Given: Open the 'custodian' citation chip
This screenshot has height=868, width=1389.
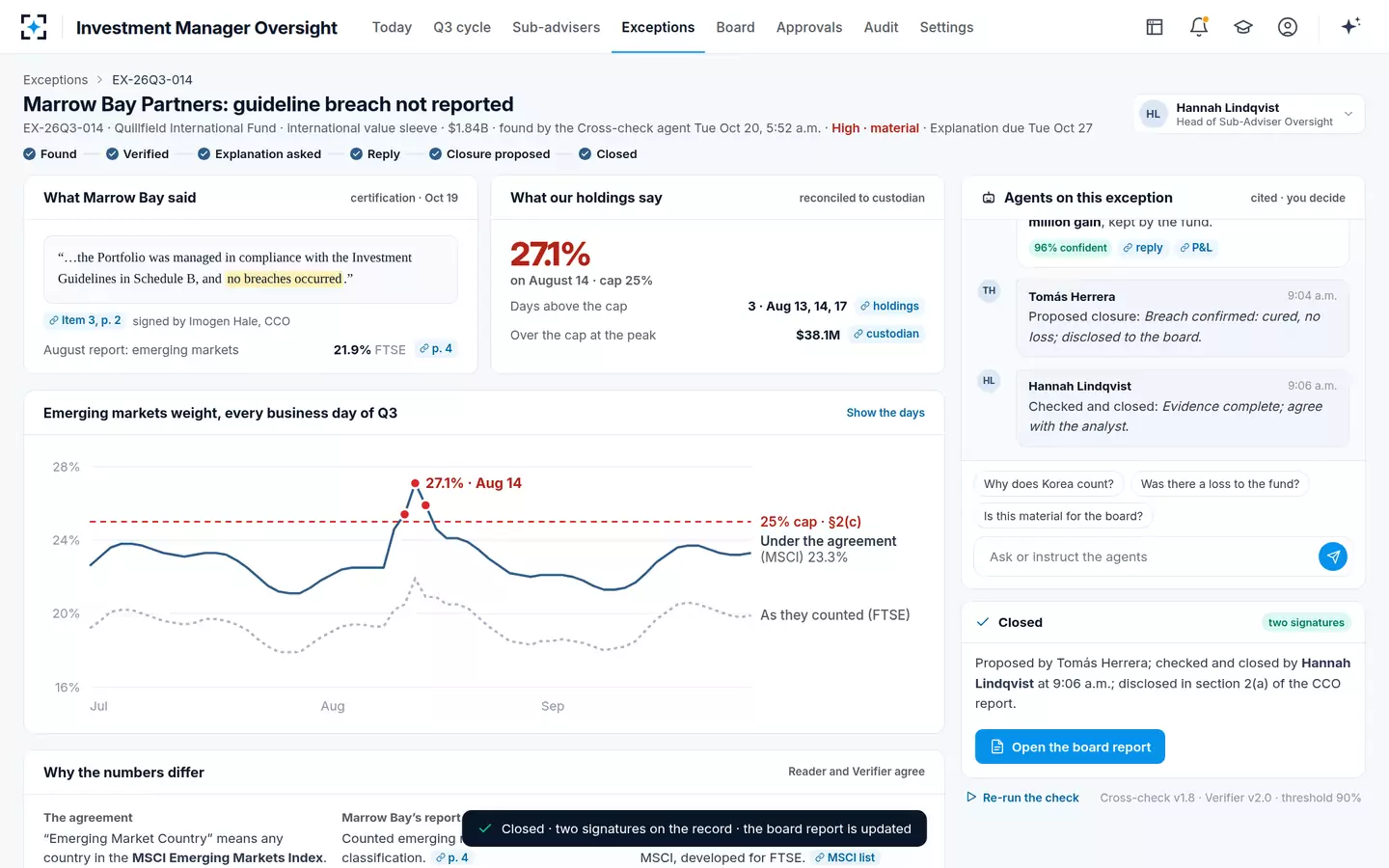Looking at the screenshot, I should click(x=886, y=334).
